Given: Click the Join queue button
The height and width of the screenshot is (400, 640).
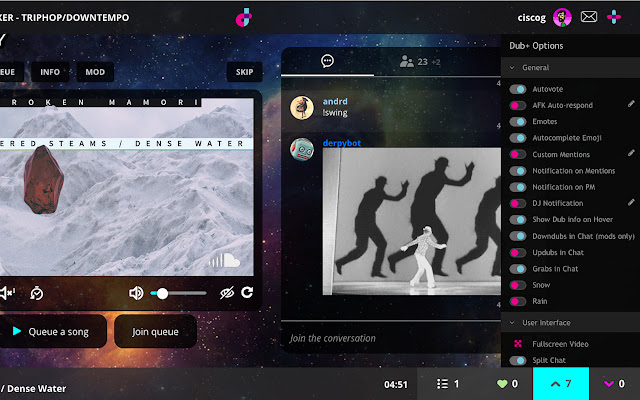Looking at the screenshot, I should [155, 331].
